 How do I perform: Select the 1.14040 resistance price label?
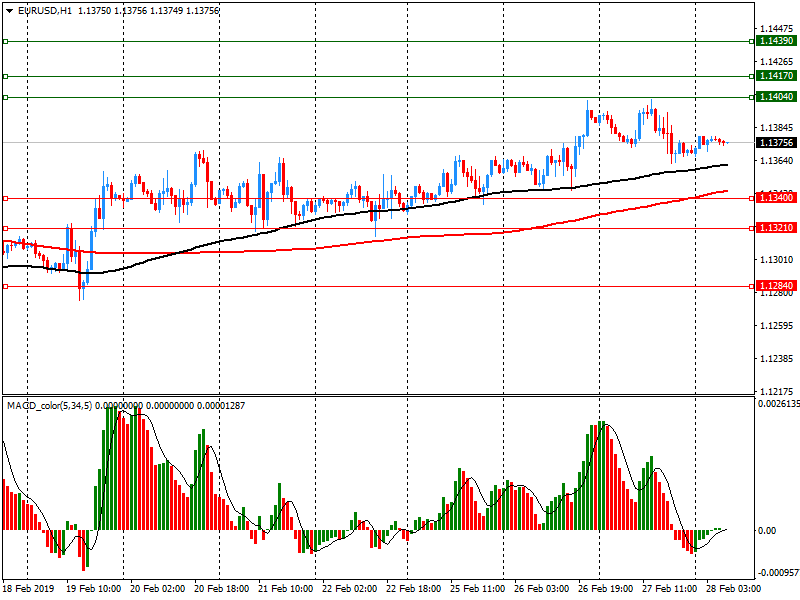click(x=776, y=97)
